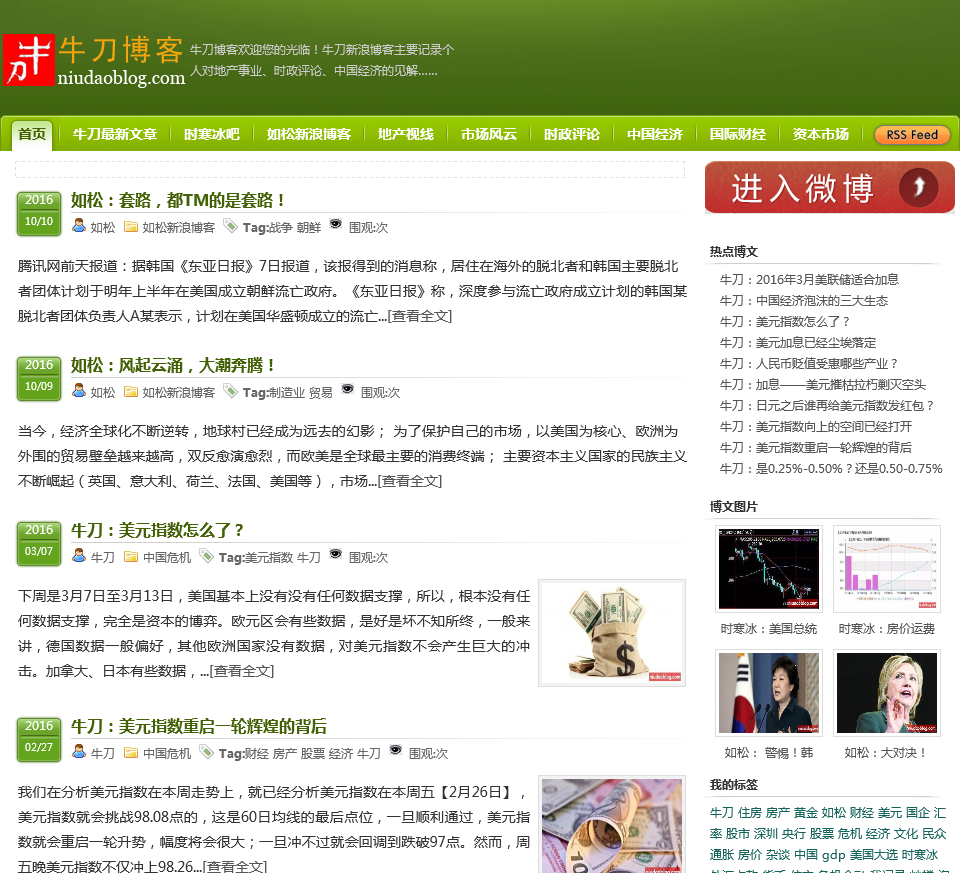
Task: Open [查看全文] of the 套路 post
Action: click(x=420, y=316)
